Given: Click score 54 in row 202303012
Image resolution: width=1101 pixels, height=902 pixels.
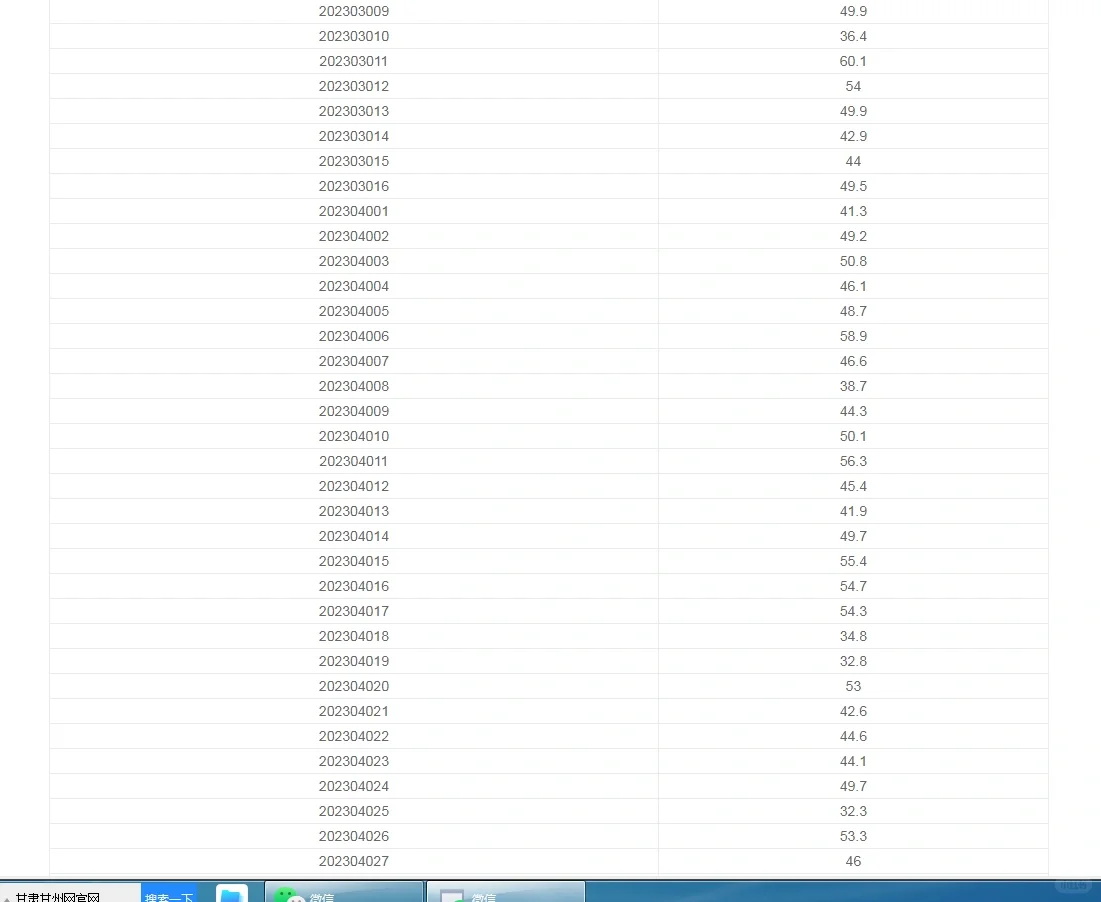Looking at the screenshot, I should click(x=853, y=86).
